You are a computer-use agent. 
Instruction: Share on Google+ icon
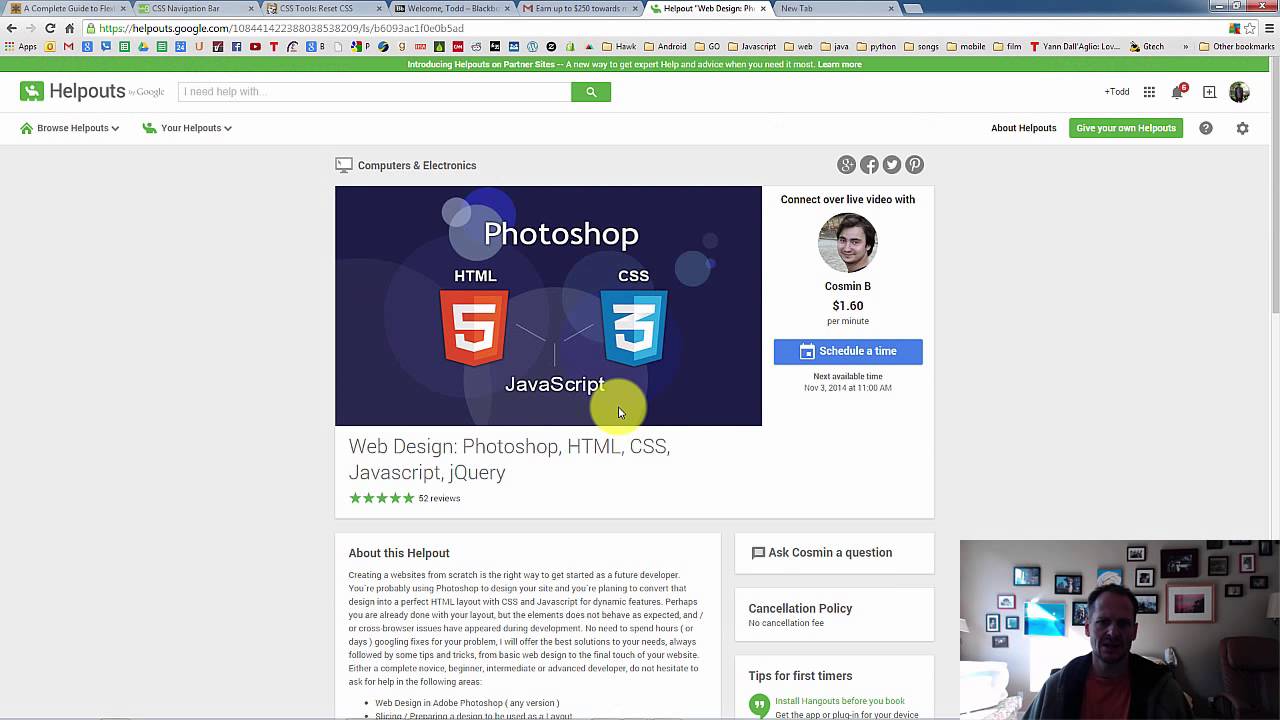pos(847,165)
